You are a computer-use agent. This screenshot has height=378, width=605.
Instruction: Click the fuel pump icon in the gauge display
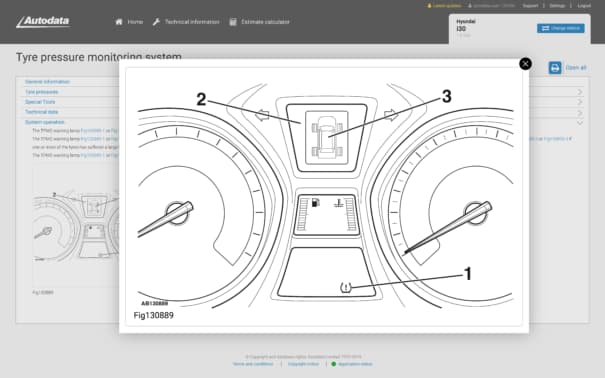click(315, 202)
